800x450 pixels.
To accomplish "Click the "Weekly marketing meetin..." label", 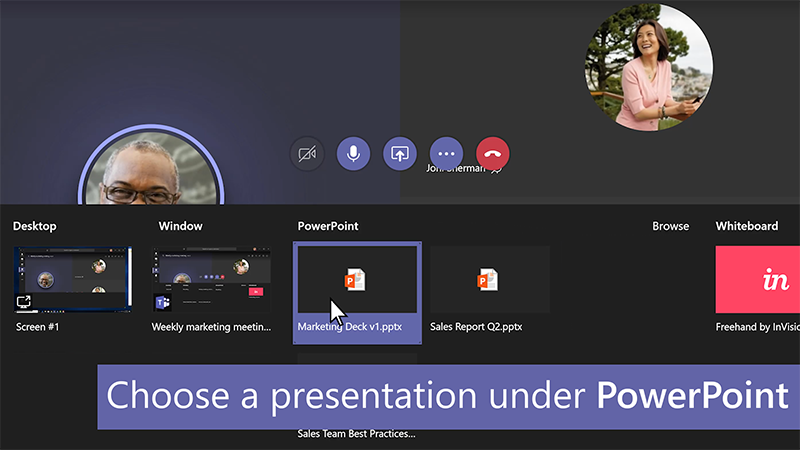I will (211, 327).
